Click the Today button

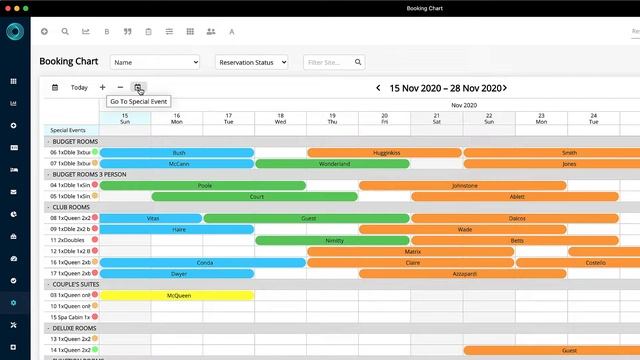[79, 87]
